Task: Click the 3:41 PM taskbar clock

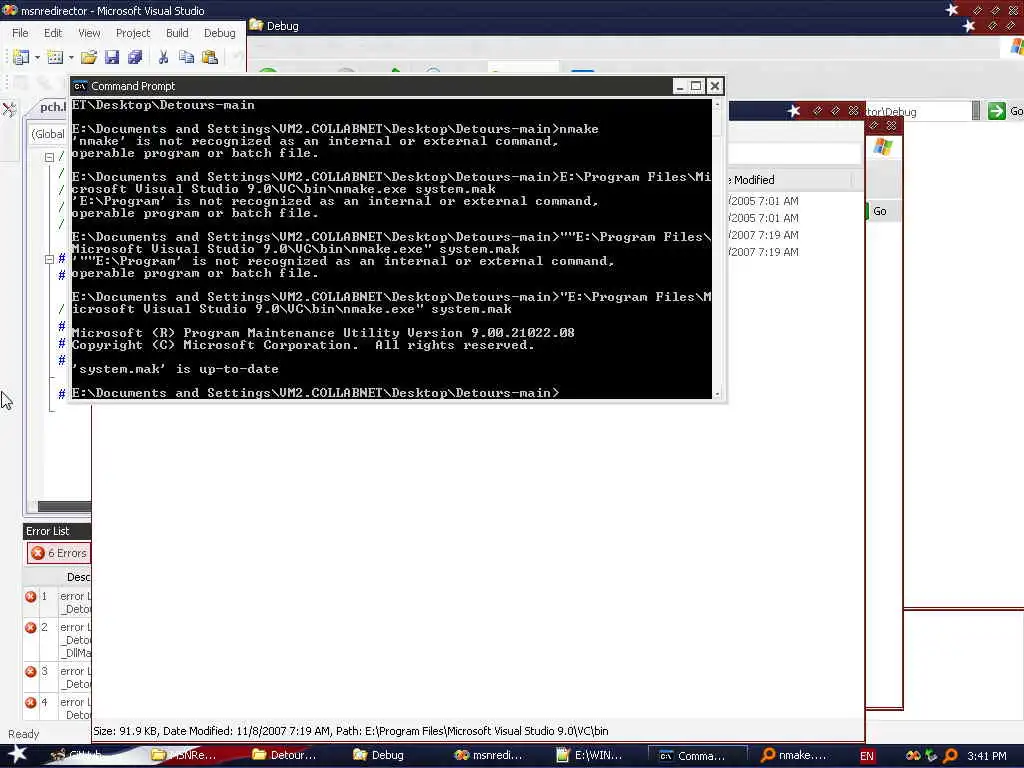Action: (987, 756)
